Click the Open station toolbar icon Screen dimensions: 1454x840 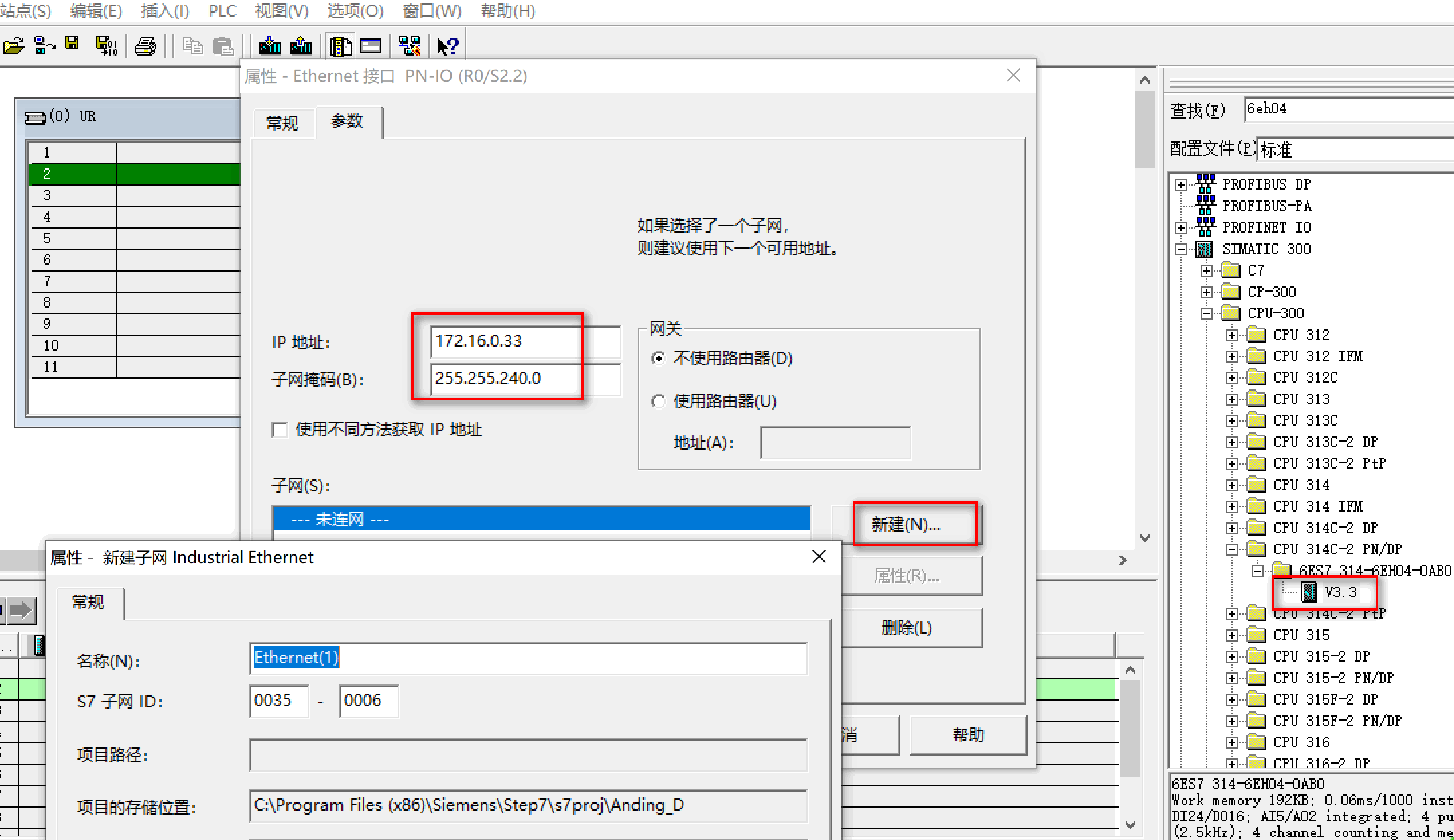click(x=13, y=46)
